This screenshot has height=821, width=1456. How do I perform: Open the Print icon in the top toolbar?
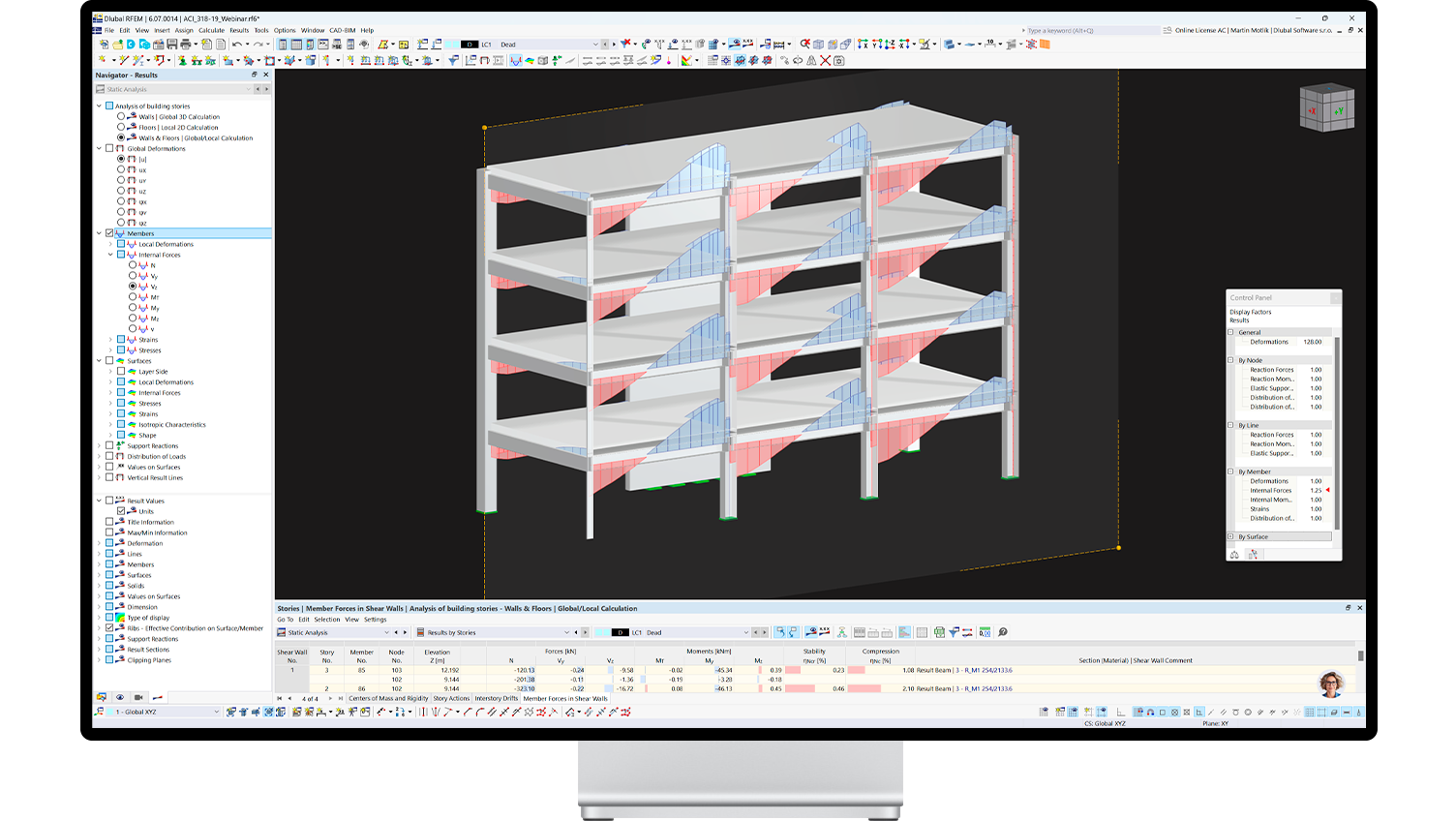185,46
